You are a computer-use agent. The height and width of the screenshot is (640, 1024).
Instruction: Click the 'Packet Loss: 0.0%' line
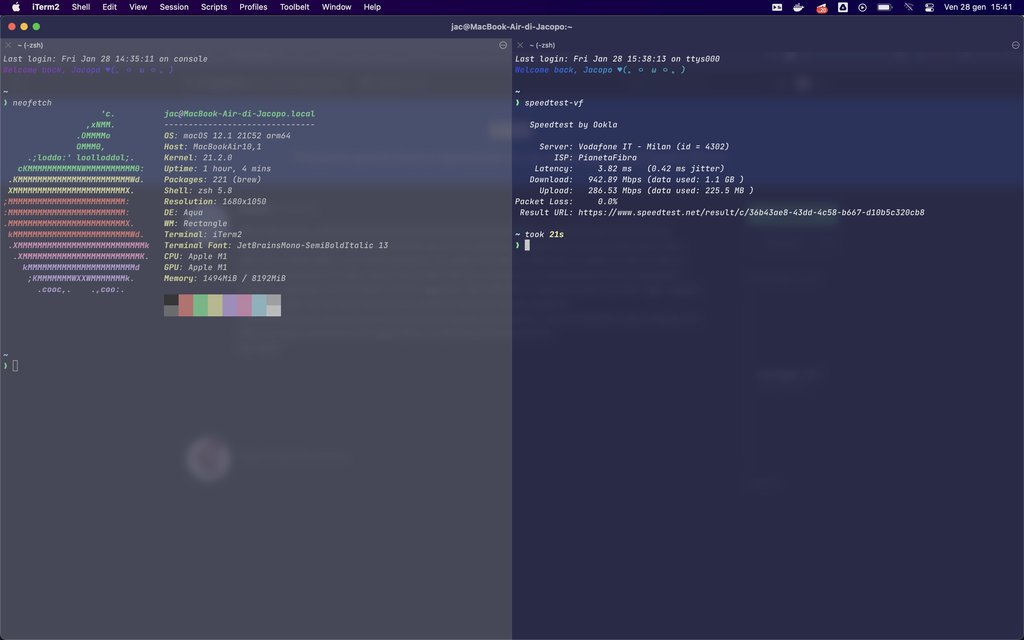tap(566, 202)
